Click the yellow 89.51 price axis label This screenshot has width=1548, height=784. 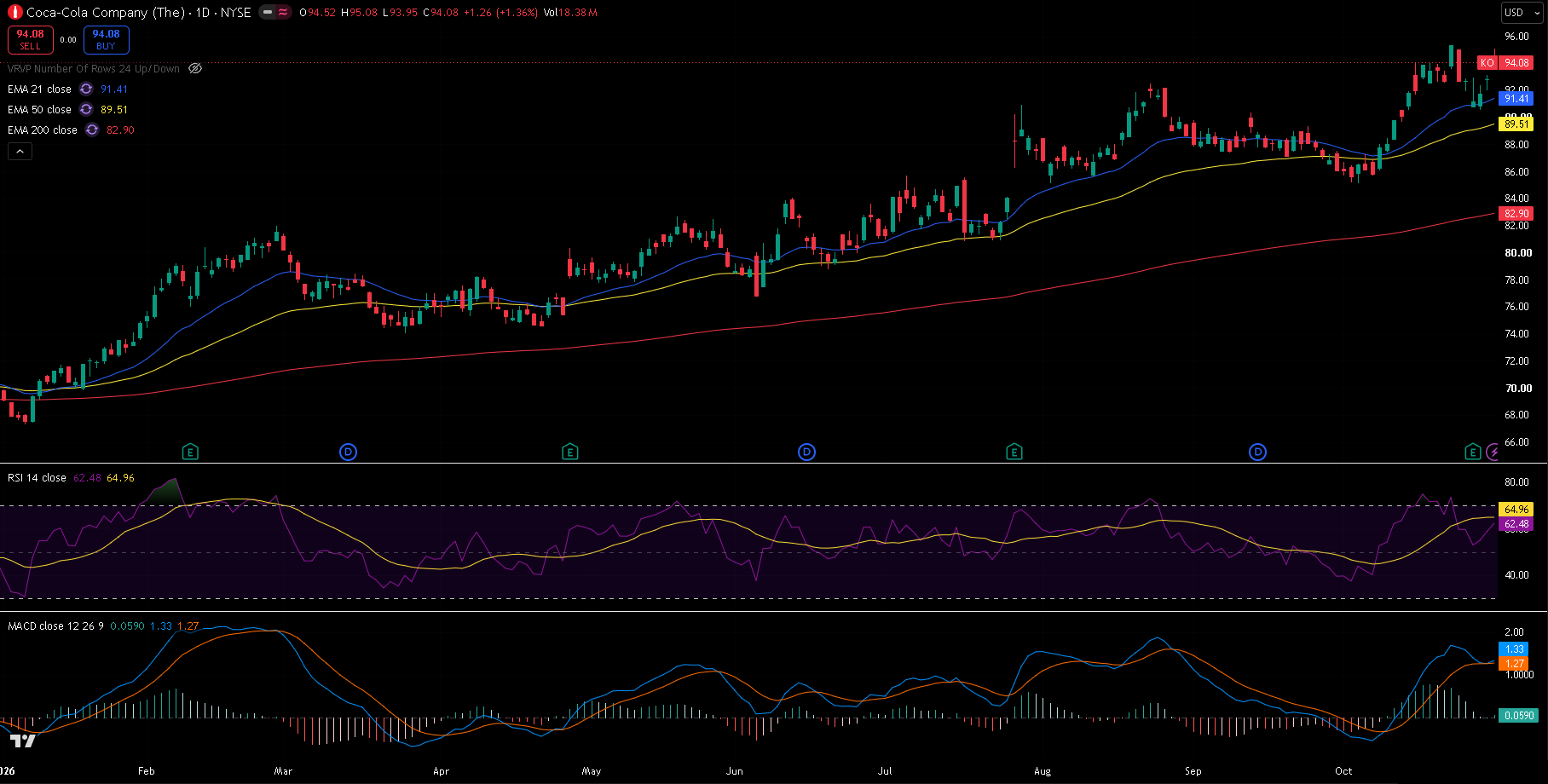click(x=1516, y=124)
